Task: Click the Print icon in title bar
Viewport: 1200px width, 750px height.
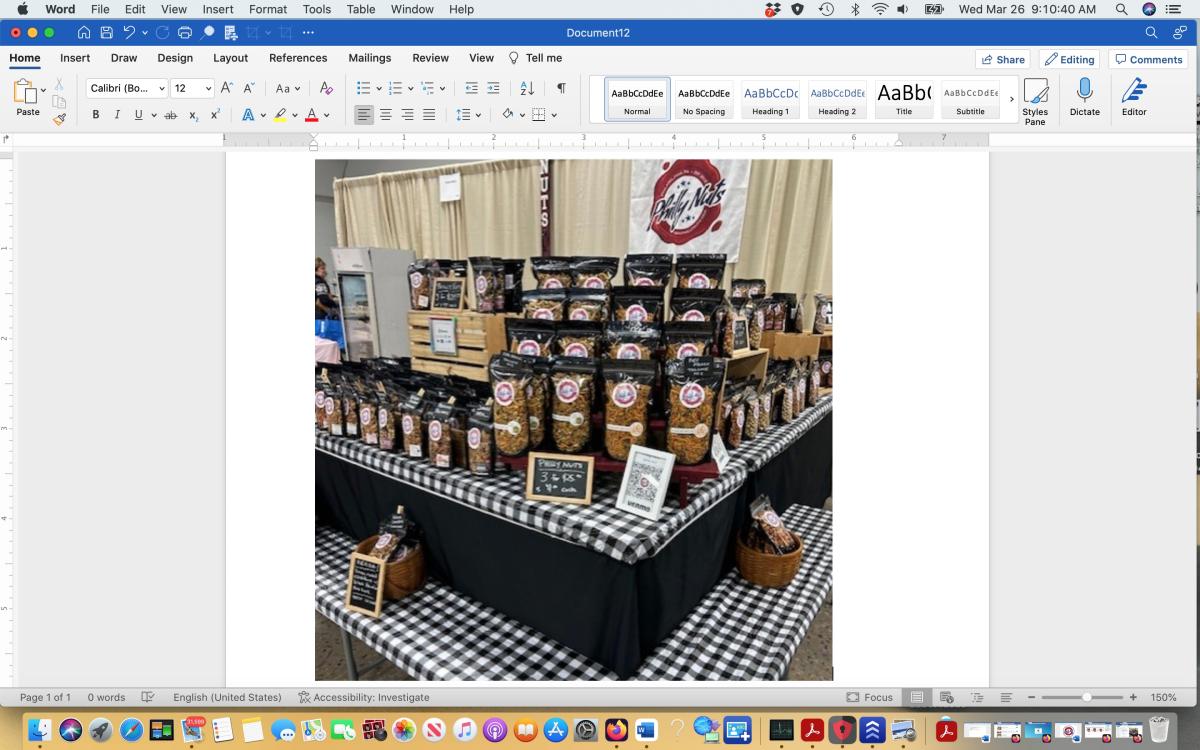Action: [x=185, y=32]
